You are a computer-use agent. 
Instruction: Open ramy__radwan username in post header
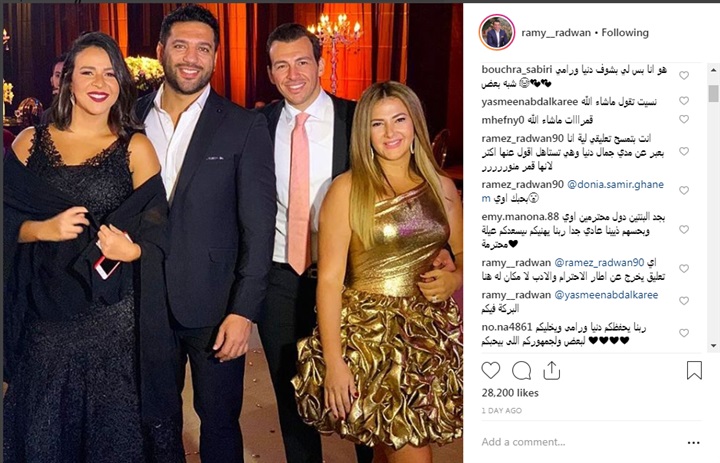point(556,33)
